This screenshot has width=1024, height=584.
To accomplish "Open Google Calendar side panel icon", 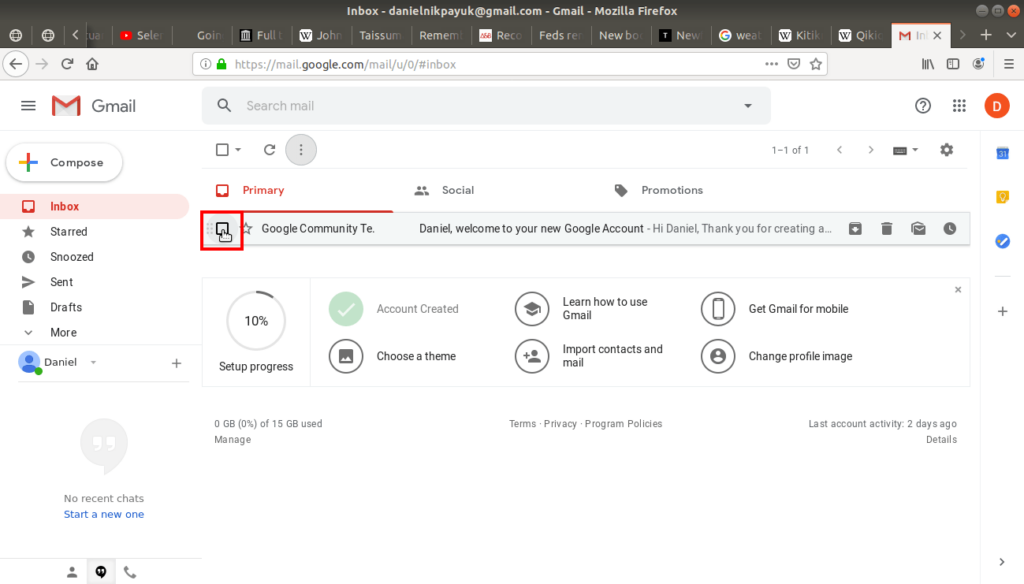I will click(1002, 154).
